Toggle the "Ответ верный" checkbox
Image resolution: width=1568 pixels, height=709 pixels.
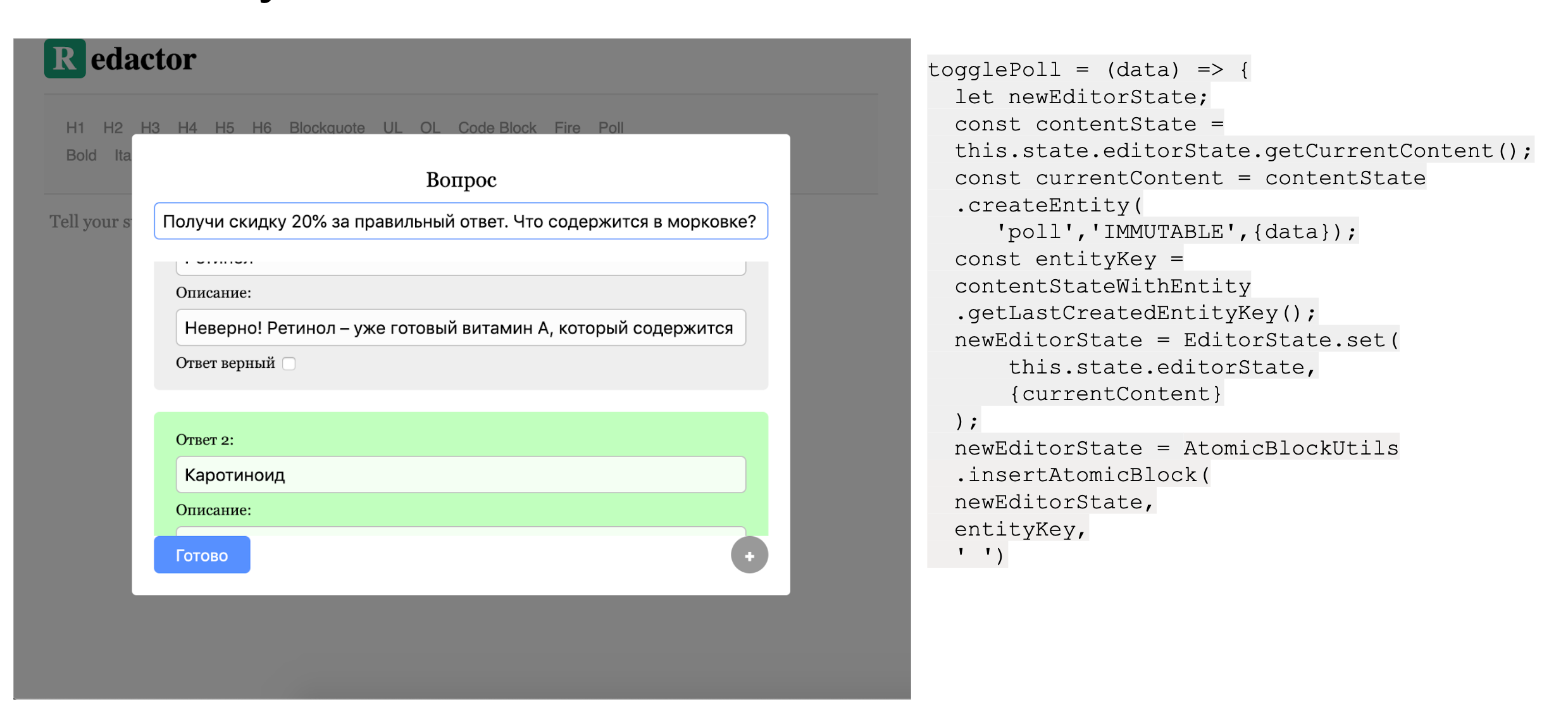point(290,363)
